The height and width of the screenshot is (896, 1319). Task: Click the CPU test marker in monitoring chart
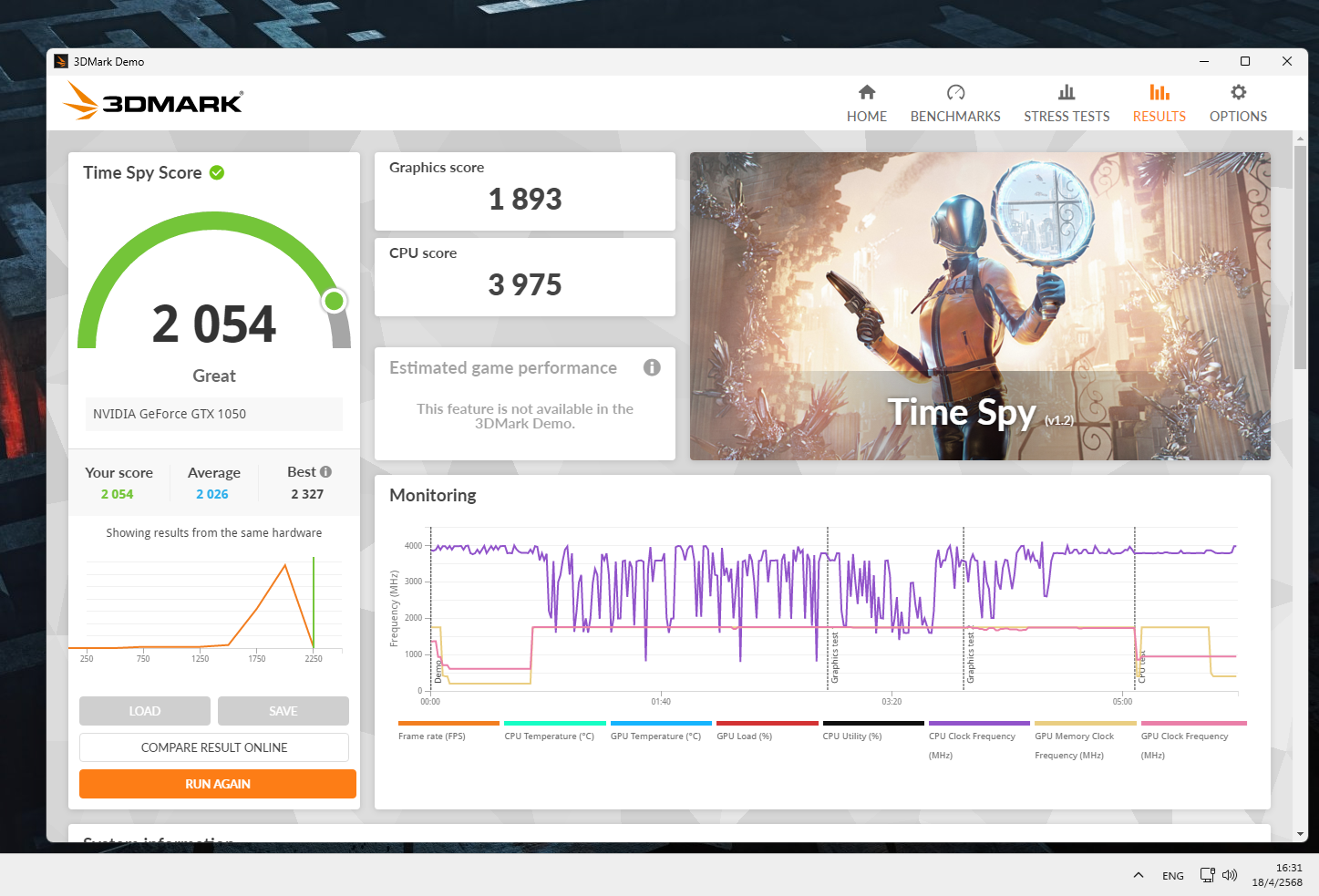1140,667
